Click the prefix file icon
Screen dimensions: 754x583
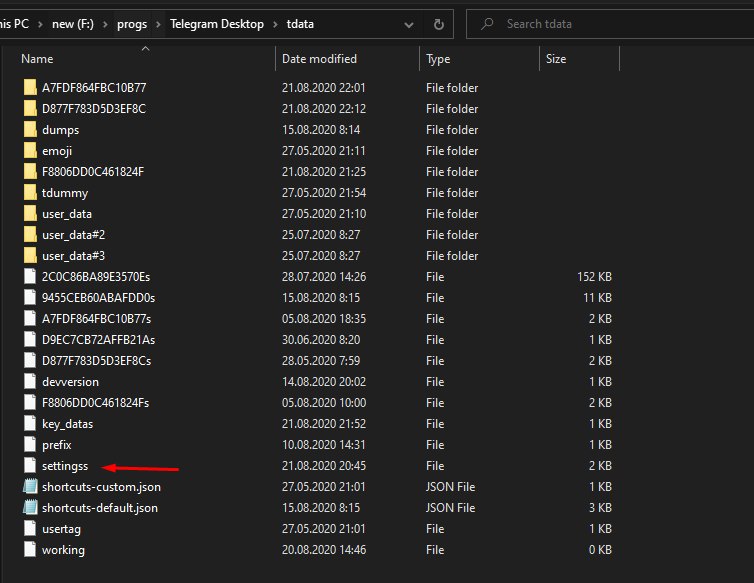click(x=30, y=444)
